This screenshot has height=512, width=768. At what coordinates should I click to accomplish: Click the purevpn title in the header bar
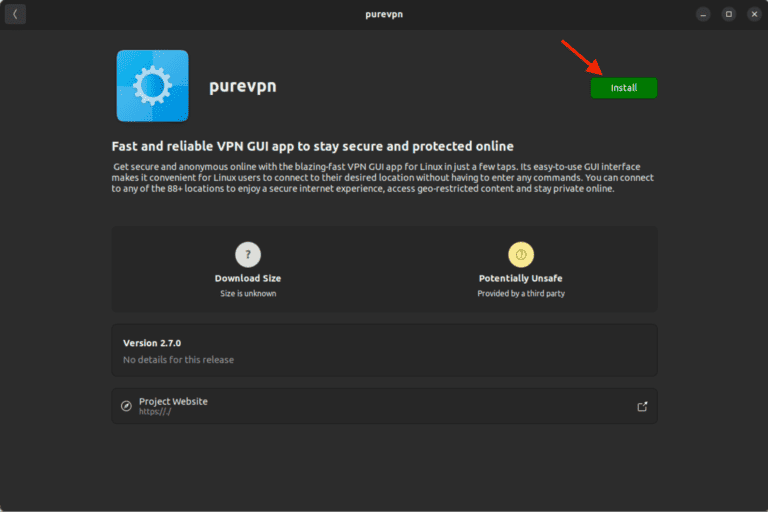point(384,14)
